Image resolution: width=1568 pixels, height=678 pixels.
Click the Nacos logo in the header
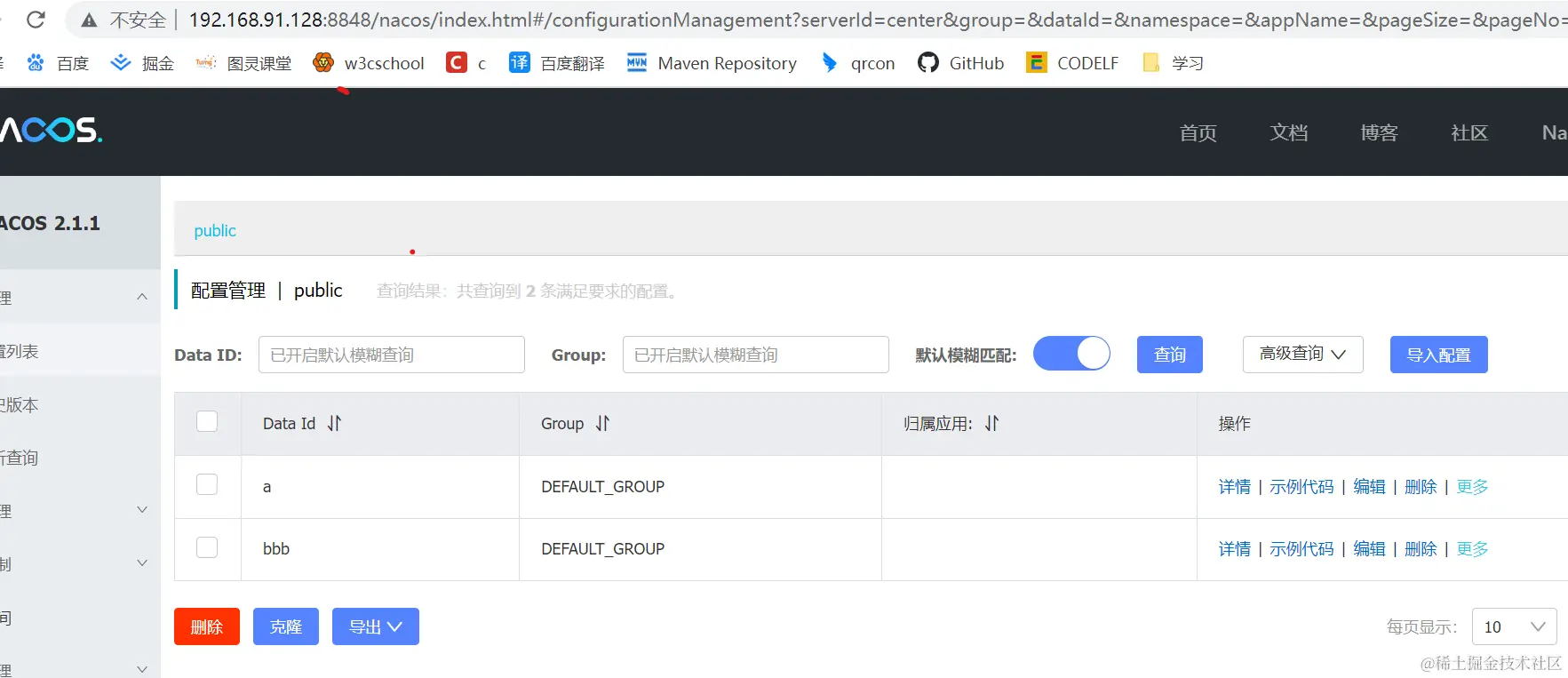[x=51, y=131]
